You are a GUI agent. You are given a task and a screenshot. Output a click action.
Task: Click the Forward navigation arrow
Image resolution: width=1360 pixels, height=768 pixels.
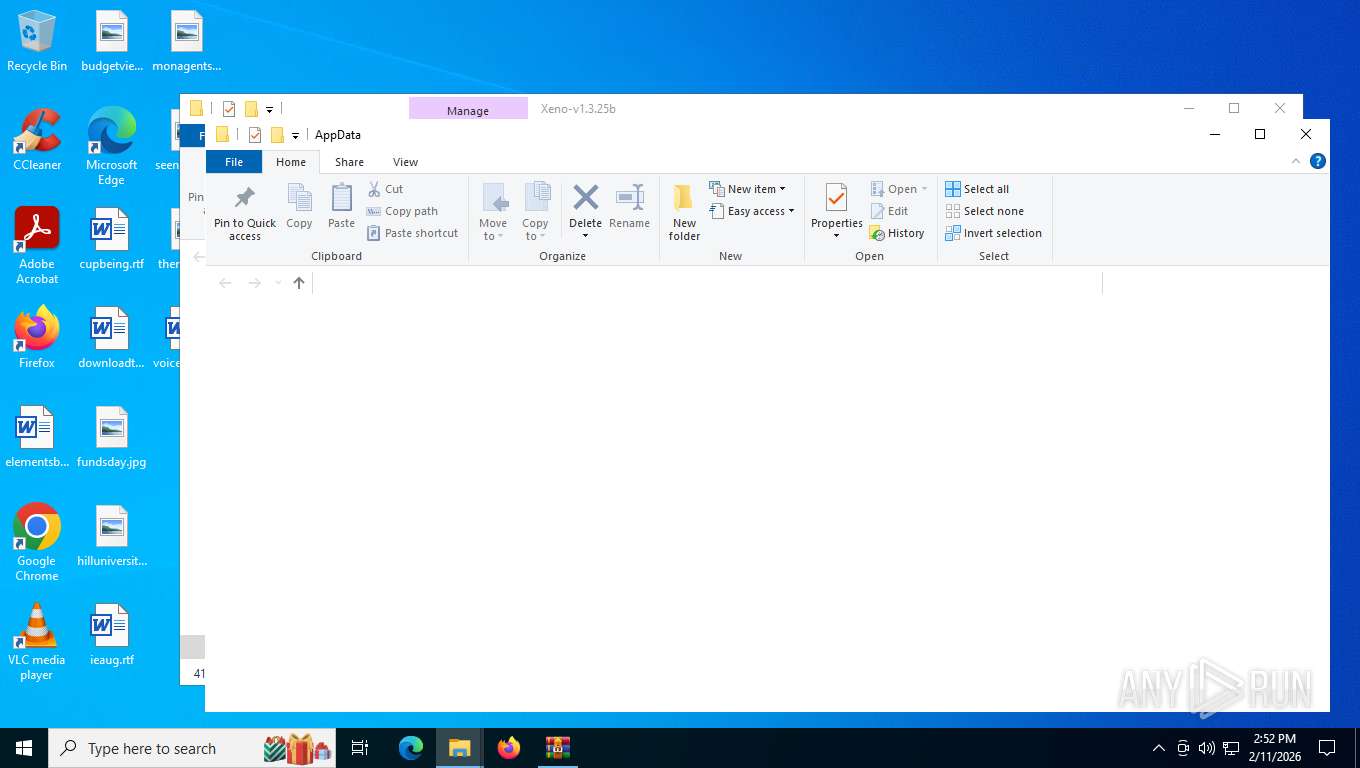pos(255,283)
